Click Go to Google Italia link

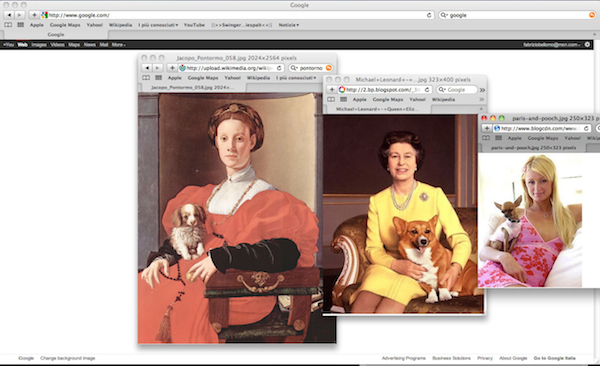(554, 358)
